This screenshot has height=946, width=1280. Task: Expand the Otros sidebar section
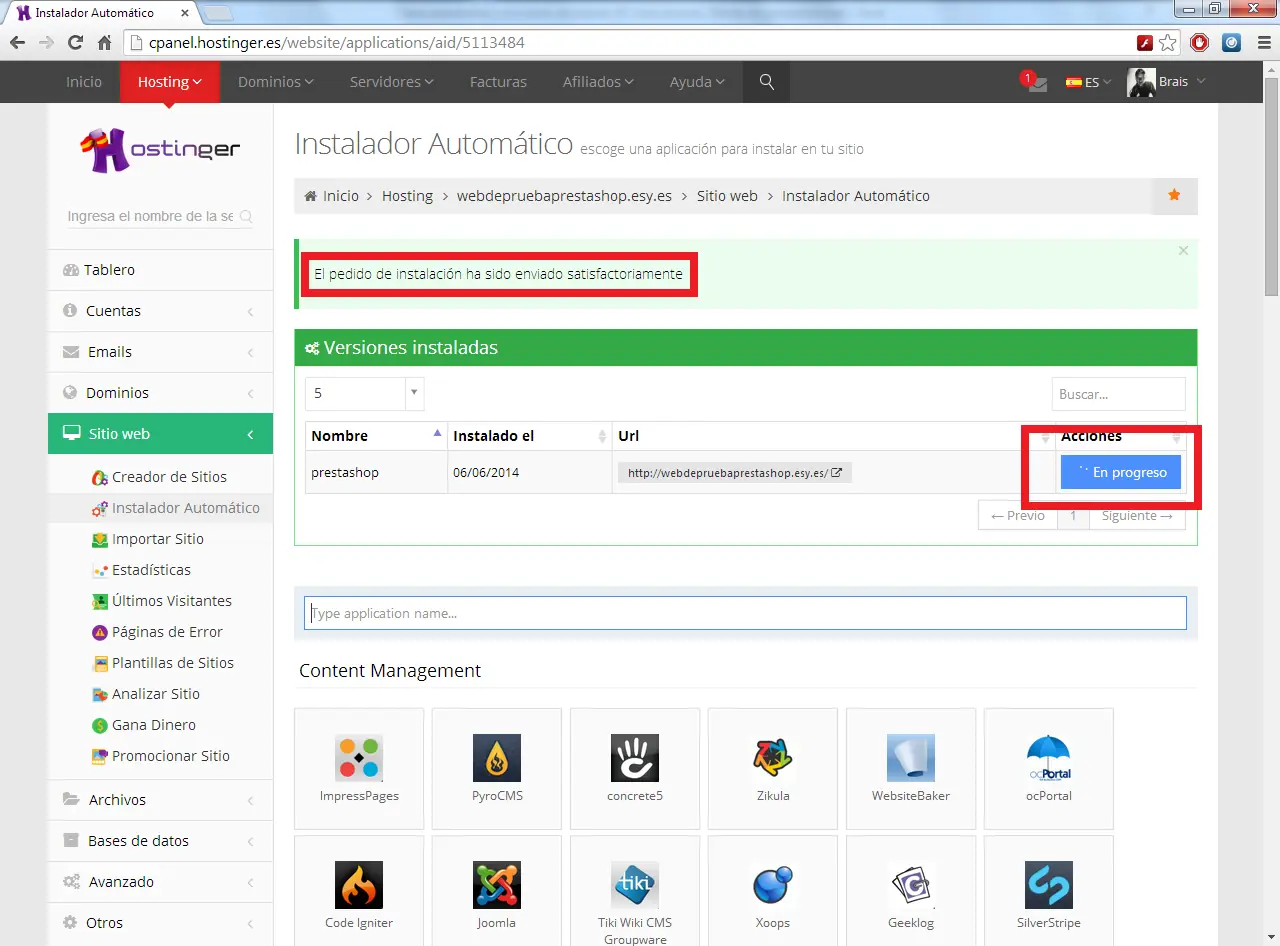[160, 923]
